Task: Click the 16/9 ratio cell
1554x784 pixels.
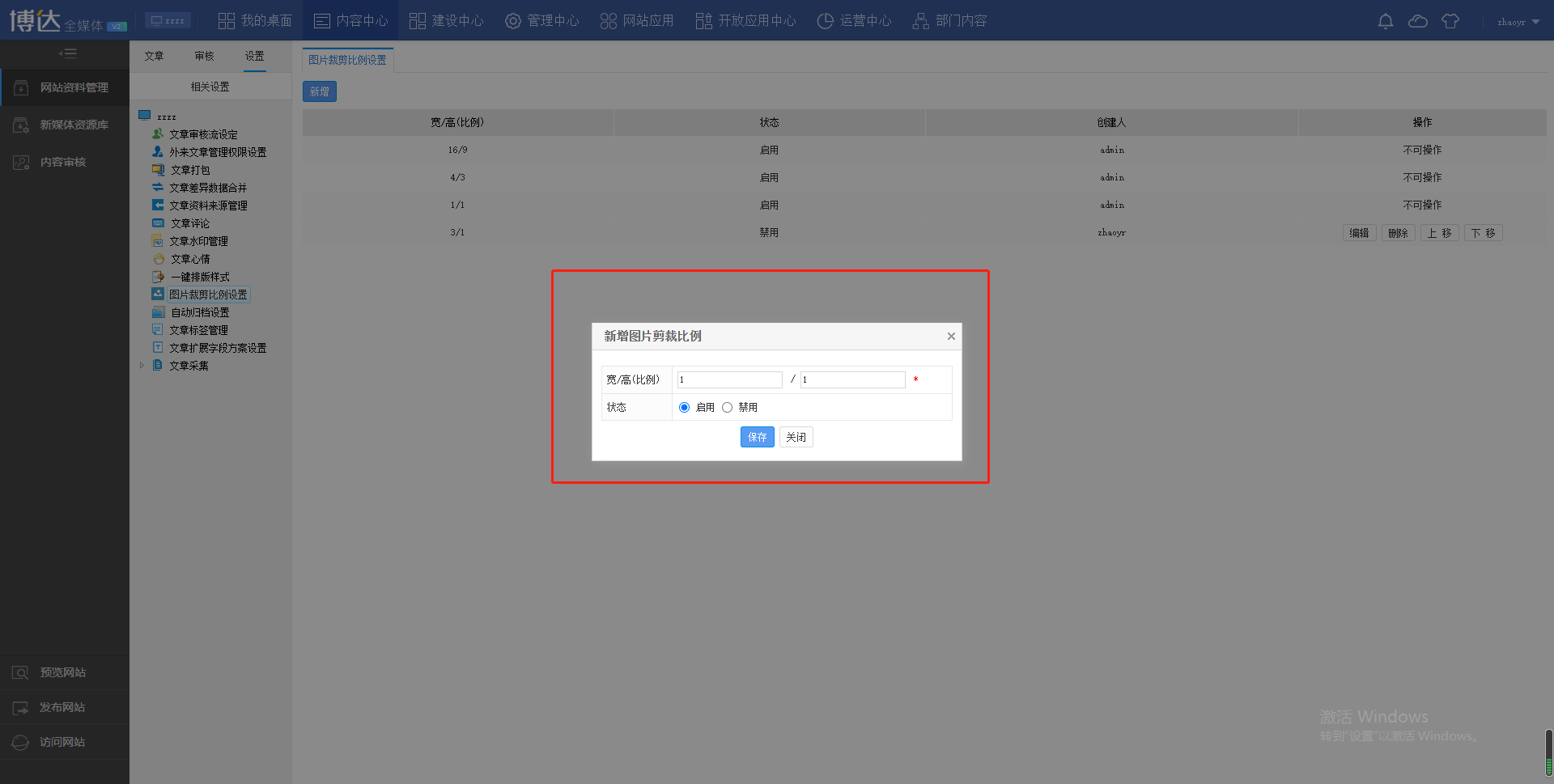Action: pos(457,150)
